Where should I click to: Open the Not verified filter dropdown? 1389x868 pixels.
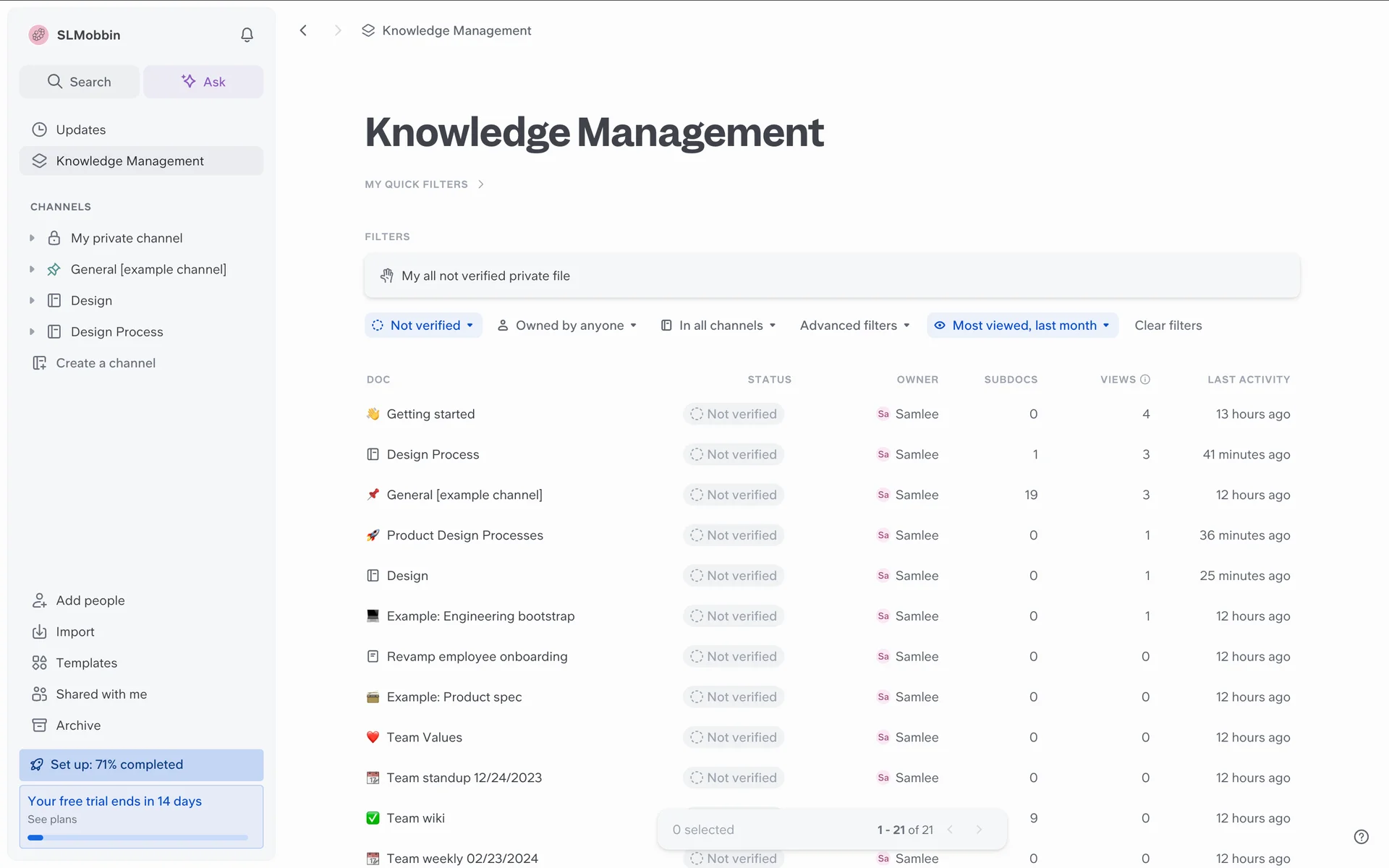[424, 325]
